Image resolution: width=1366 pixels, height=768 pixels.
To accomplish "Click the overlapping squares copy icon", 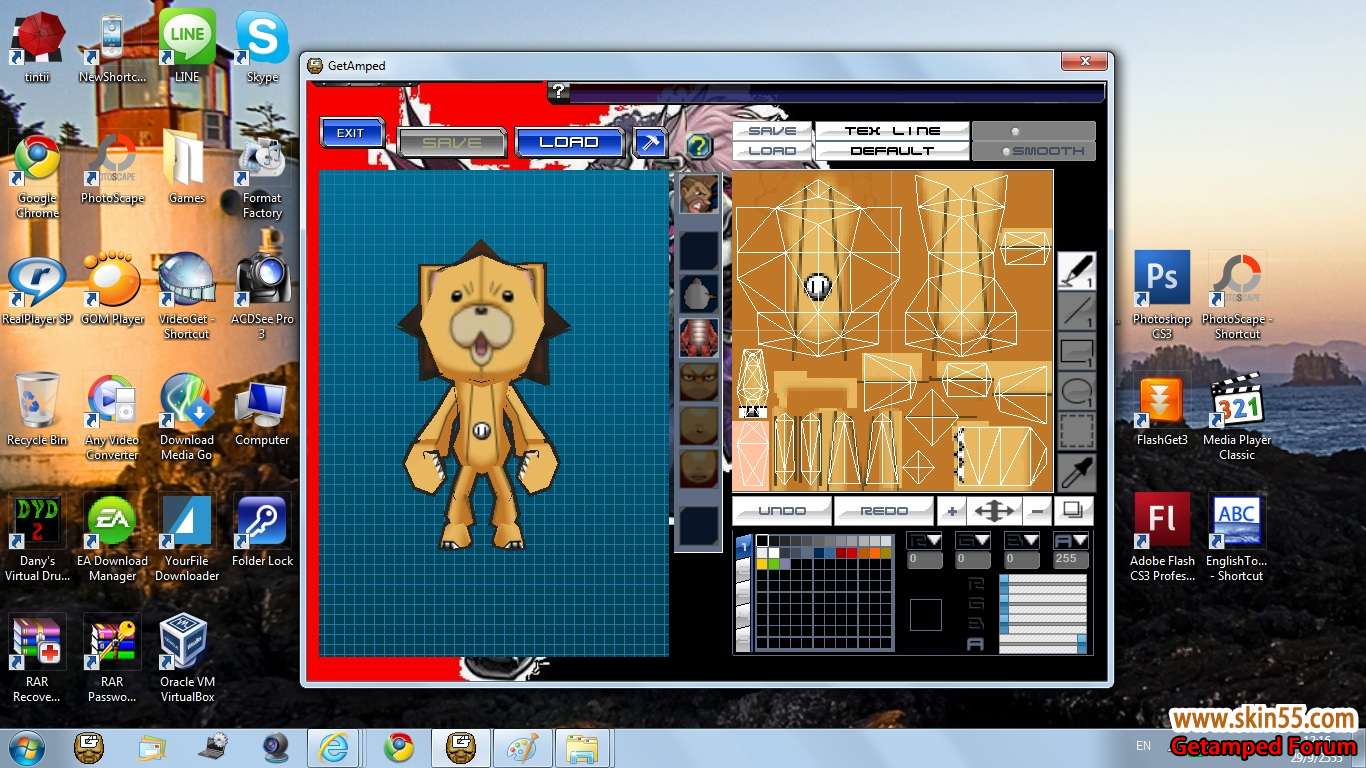I will click(x=1073, y=511).
